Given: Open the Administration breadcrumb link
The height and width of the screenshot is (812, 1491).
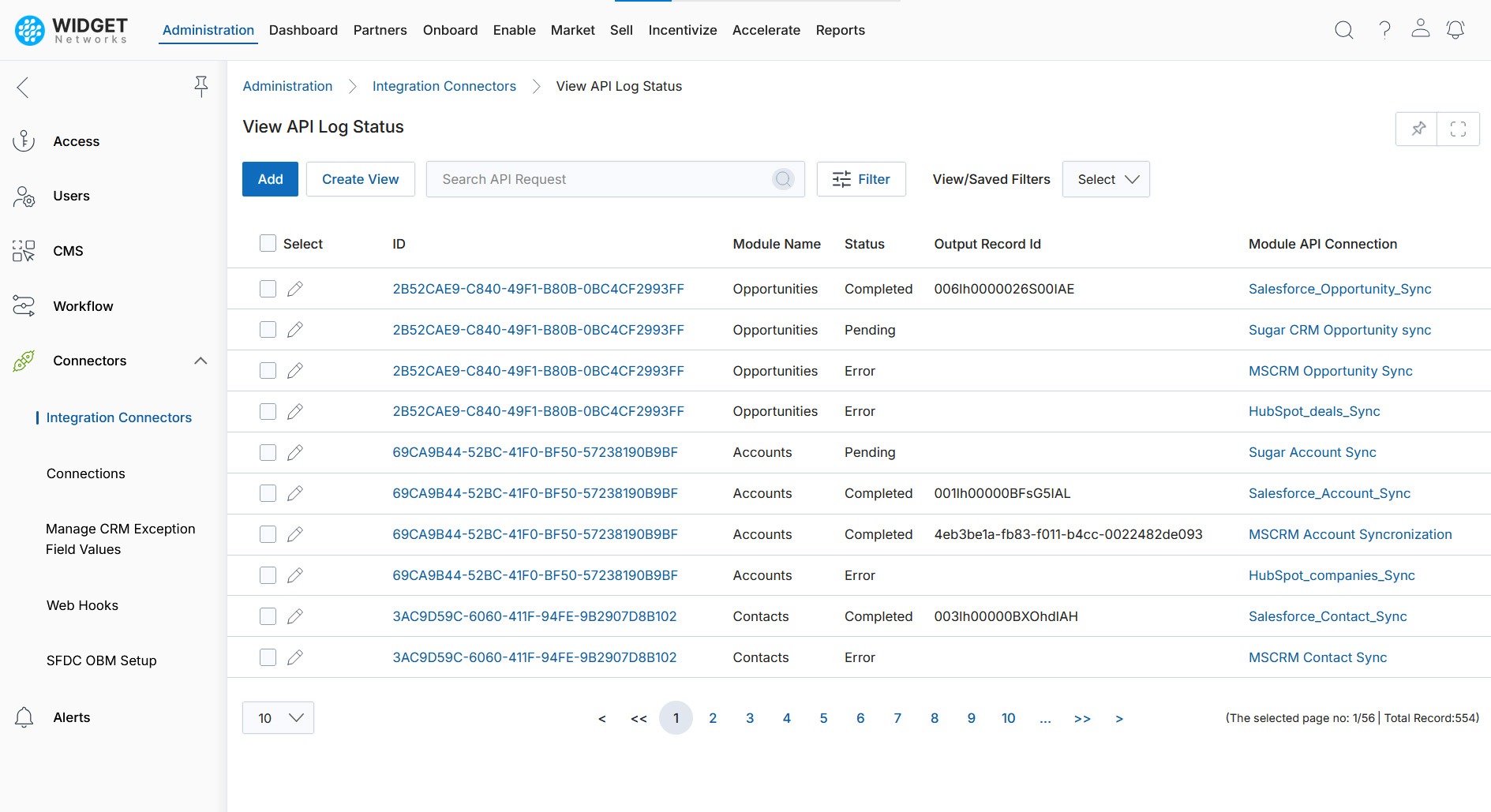Looking at the screenshot, I should [287, 86].
